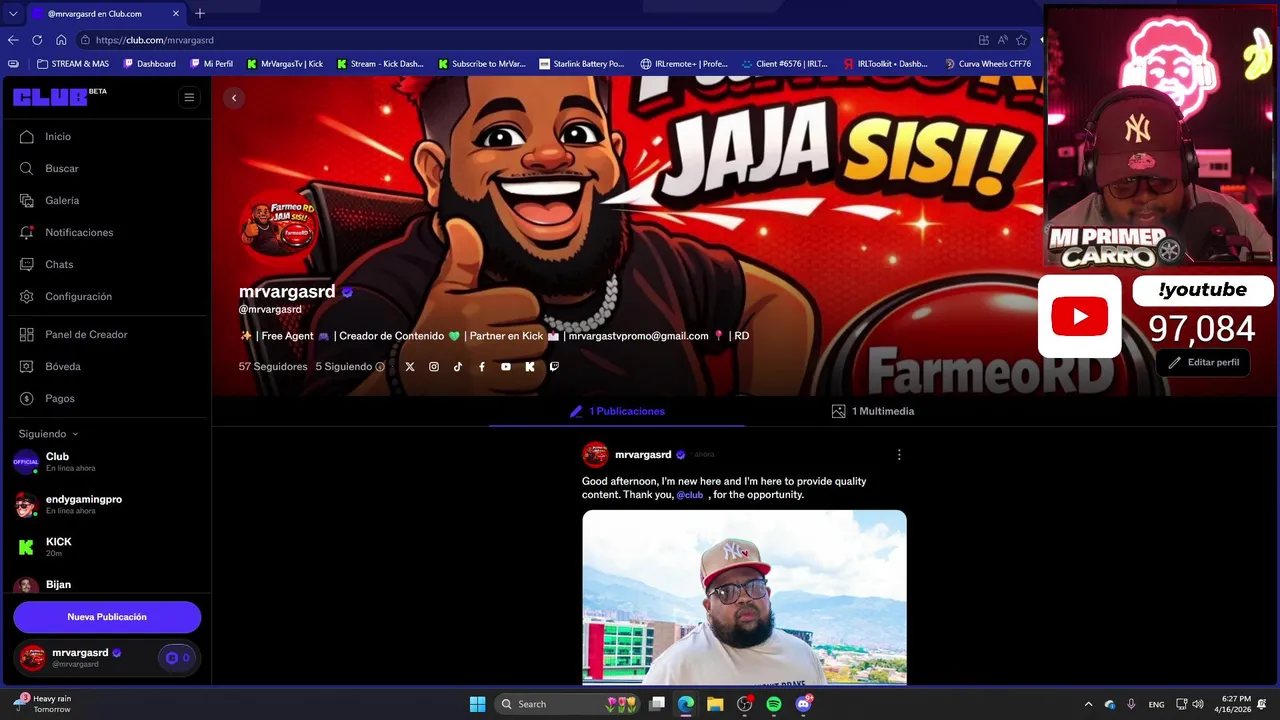The image size is (1280, 720).
Task: Open the TikTok profile link icon
Action: click(458, 367)
